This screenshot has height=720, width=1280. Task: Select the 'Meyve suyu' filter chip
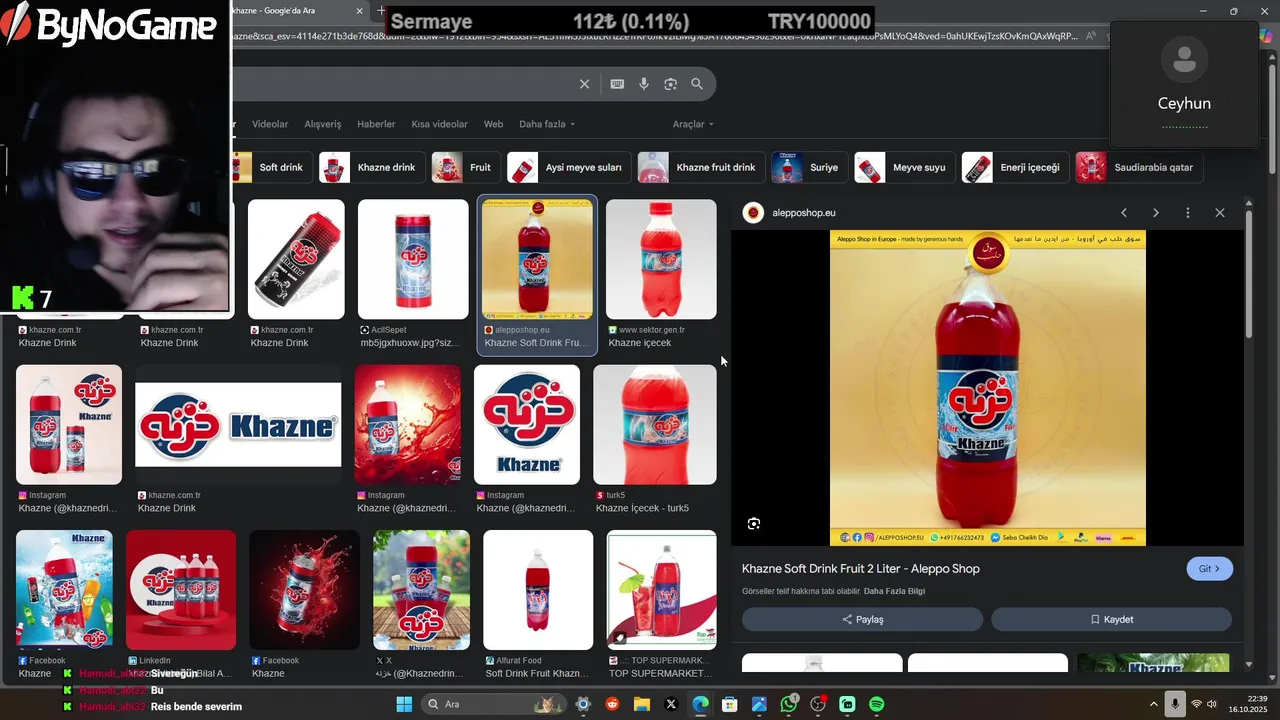(904, 167)
